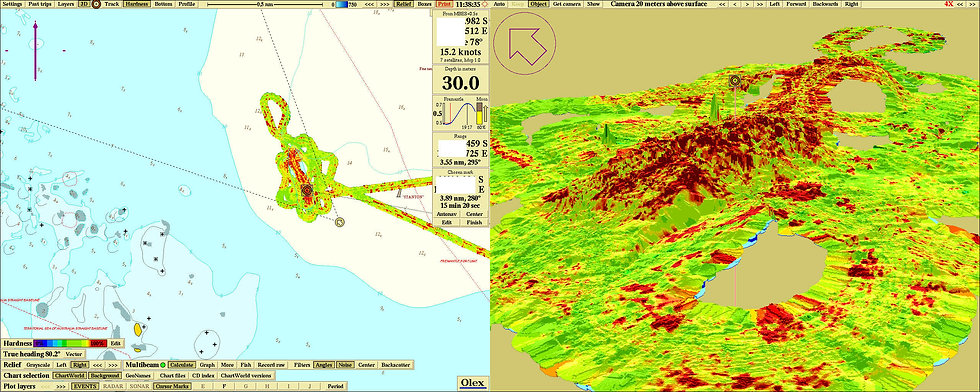Click the chosen mark circle on chart
The width and height of the screenshot is (980, 392).
[340, 222]
